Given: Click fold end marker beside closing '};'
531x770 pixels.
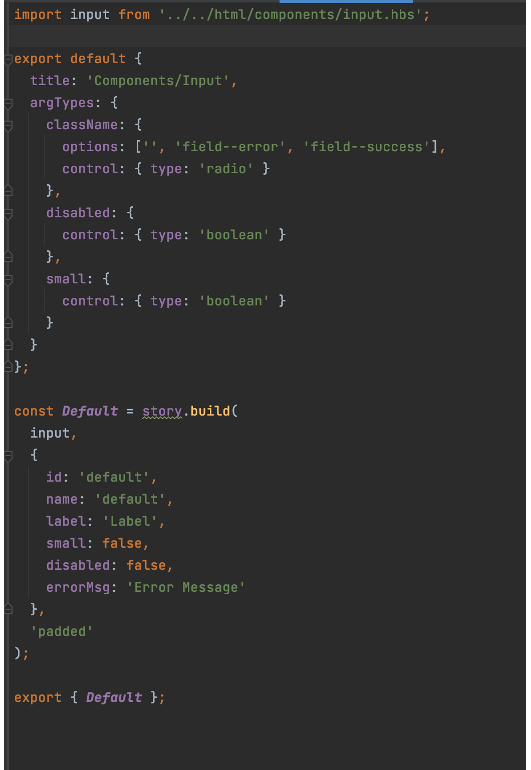Looking at the screenshot, I should click(8, 366).
